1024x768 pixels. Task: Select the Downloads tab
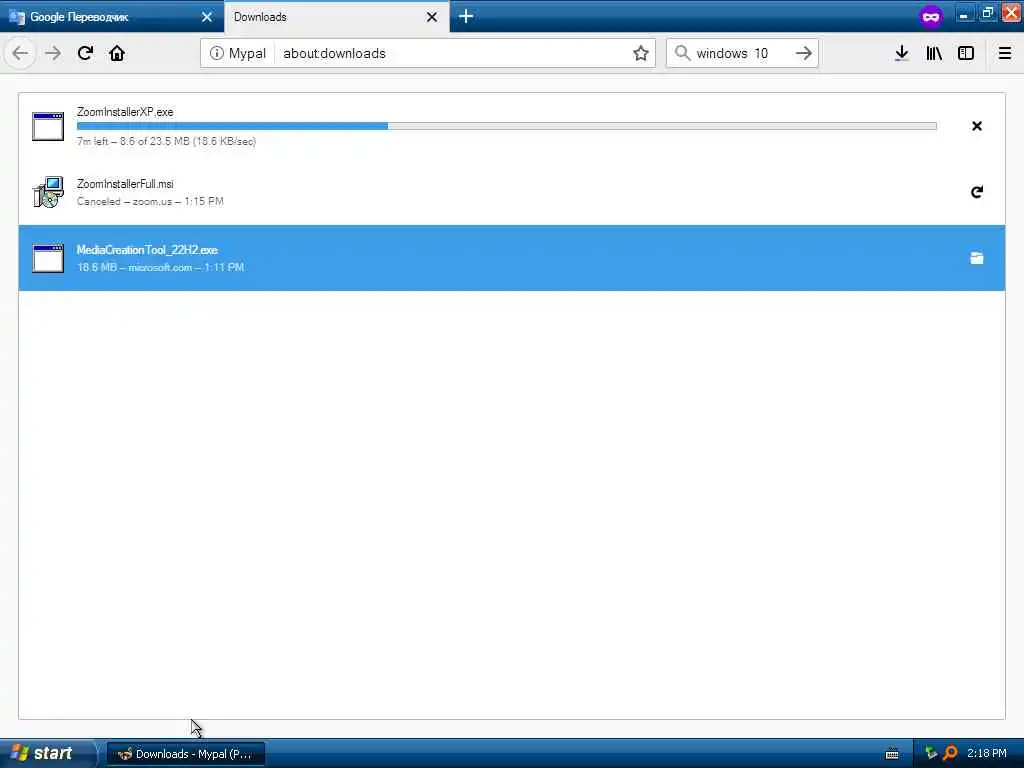(336, 16)
